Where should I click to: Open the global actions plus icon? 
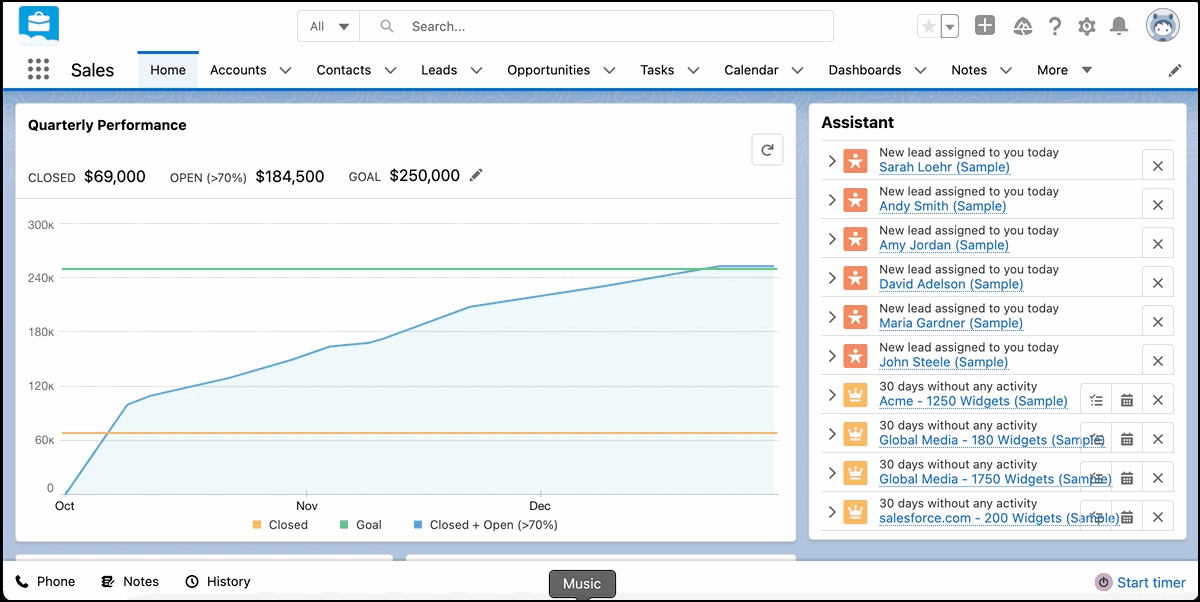click(985, 27)
